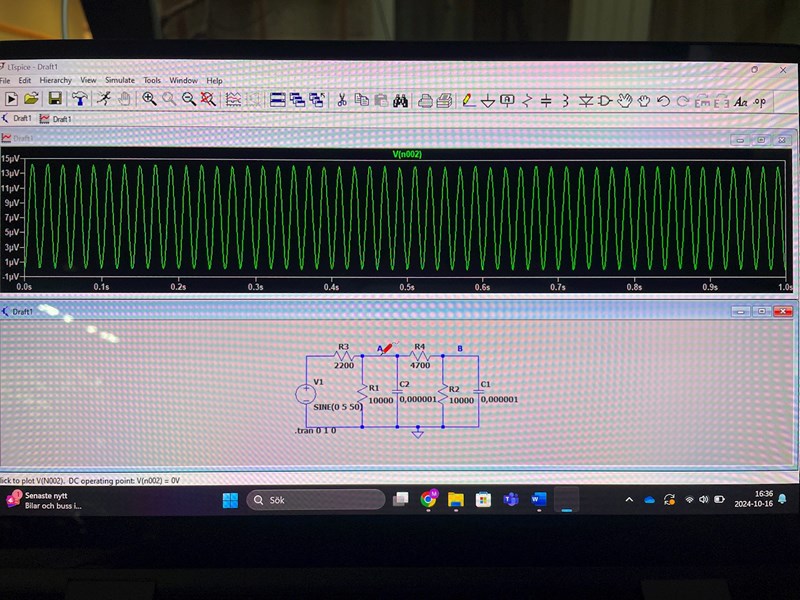Click the Text Aa tool
Viewport: 800px width, 600px height.
(x=741, y=101)
